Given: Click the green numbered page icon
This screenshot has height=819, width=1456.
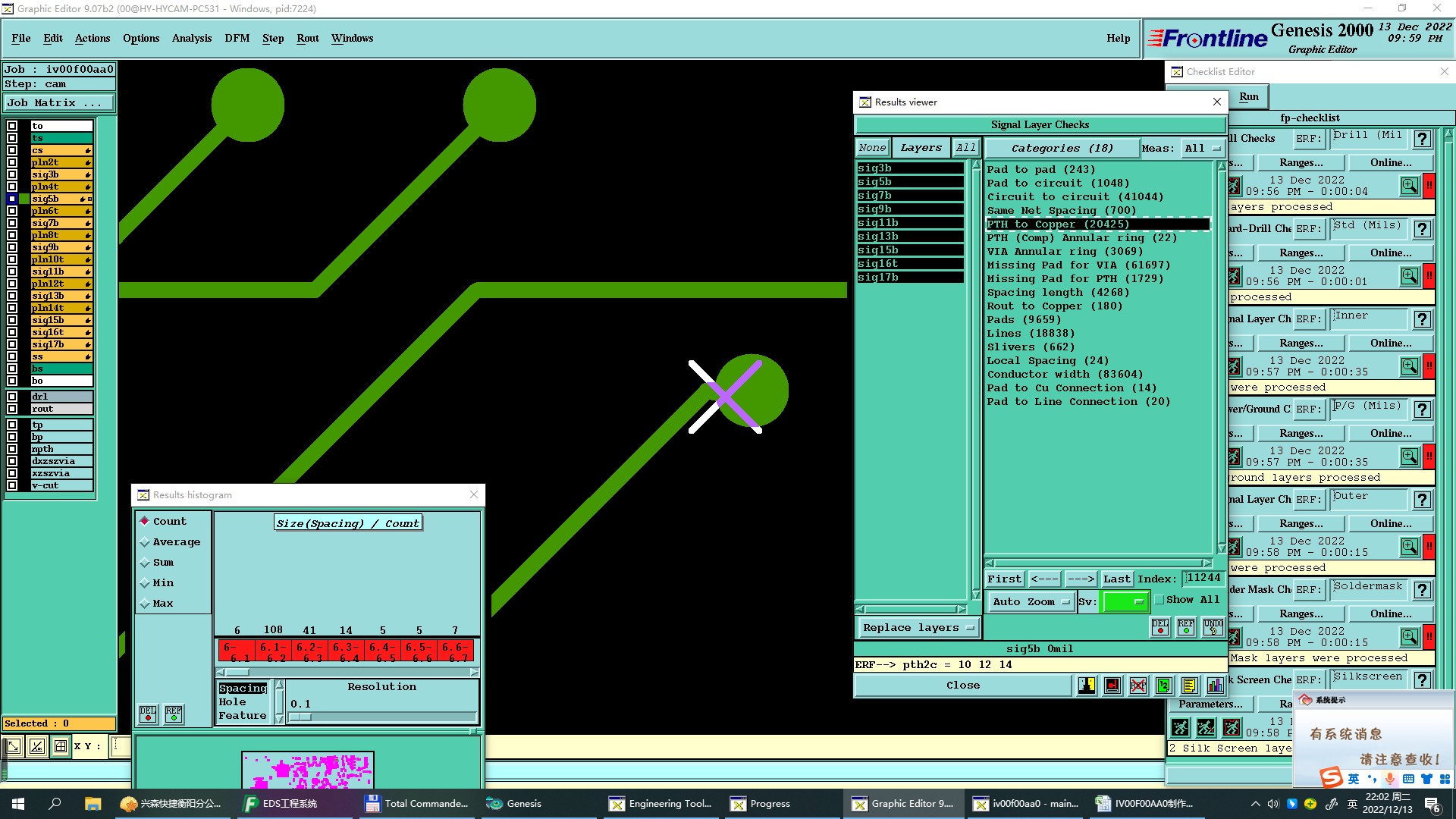Looking at the screenshot, I should point(1163,686).
